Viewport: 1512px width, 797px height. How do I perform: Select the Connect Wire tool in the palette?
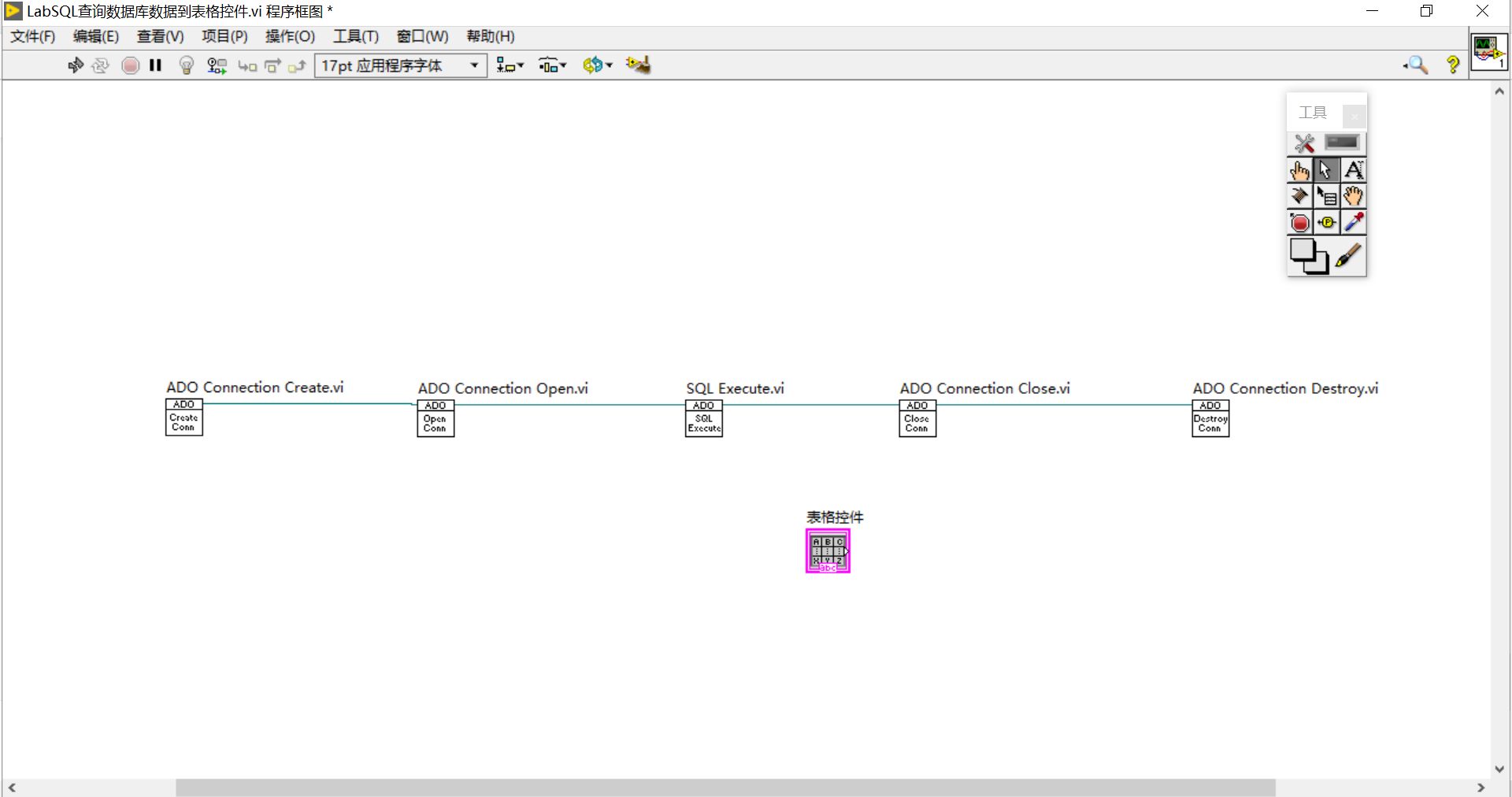point(1299,196)
